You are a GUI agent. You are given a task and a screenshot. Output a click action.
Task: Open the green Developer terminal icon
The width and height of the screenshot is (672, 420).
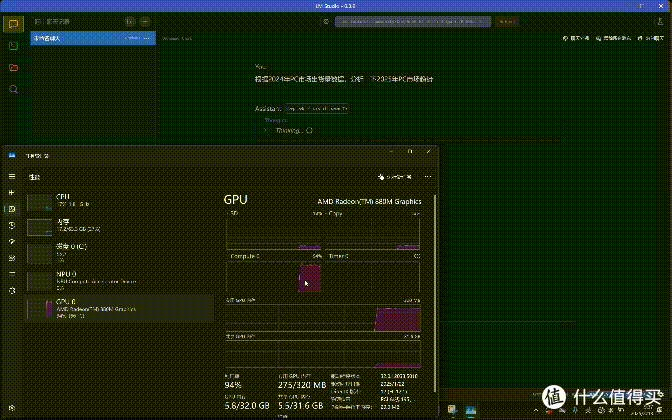pos(13,45)
